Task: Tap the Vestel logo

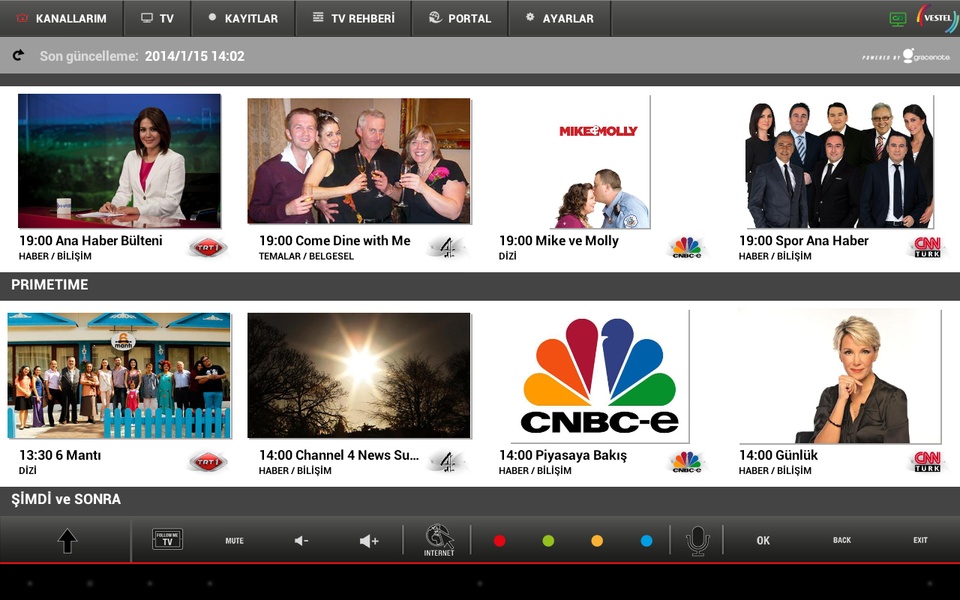Action: [x=937, y=18]
